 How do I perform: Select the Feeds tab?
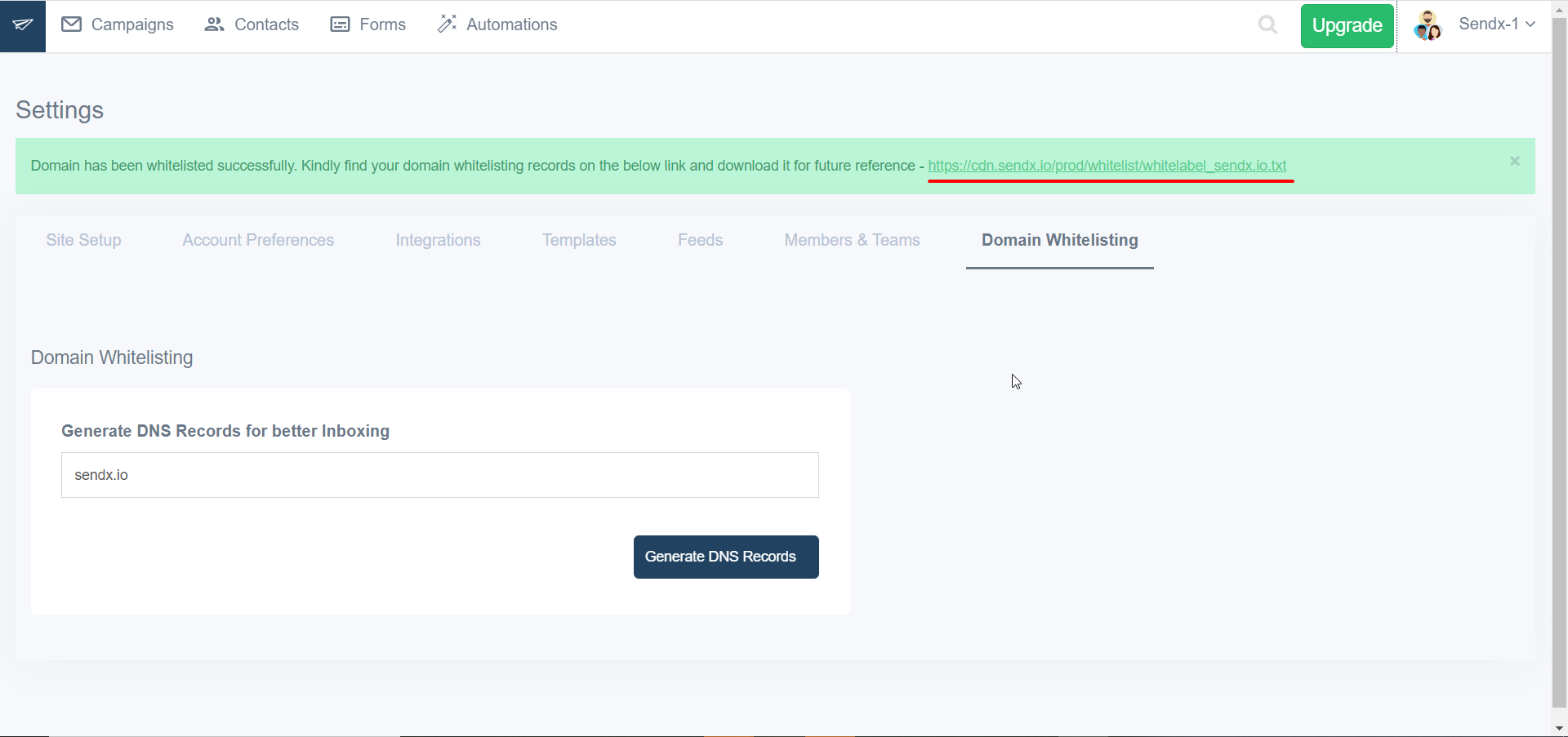point(700,240)
